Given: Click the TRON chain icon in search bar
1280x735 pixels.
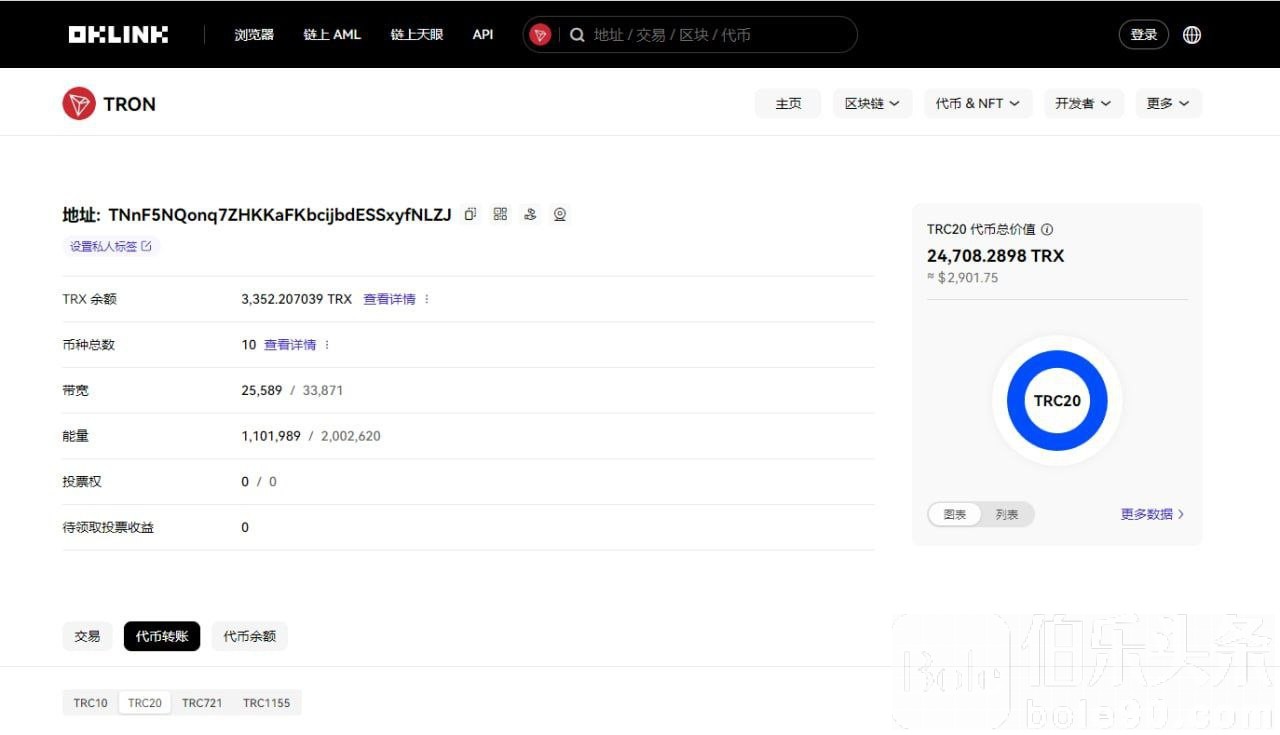Looking at the screenshot, I should [540, 35].
